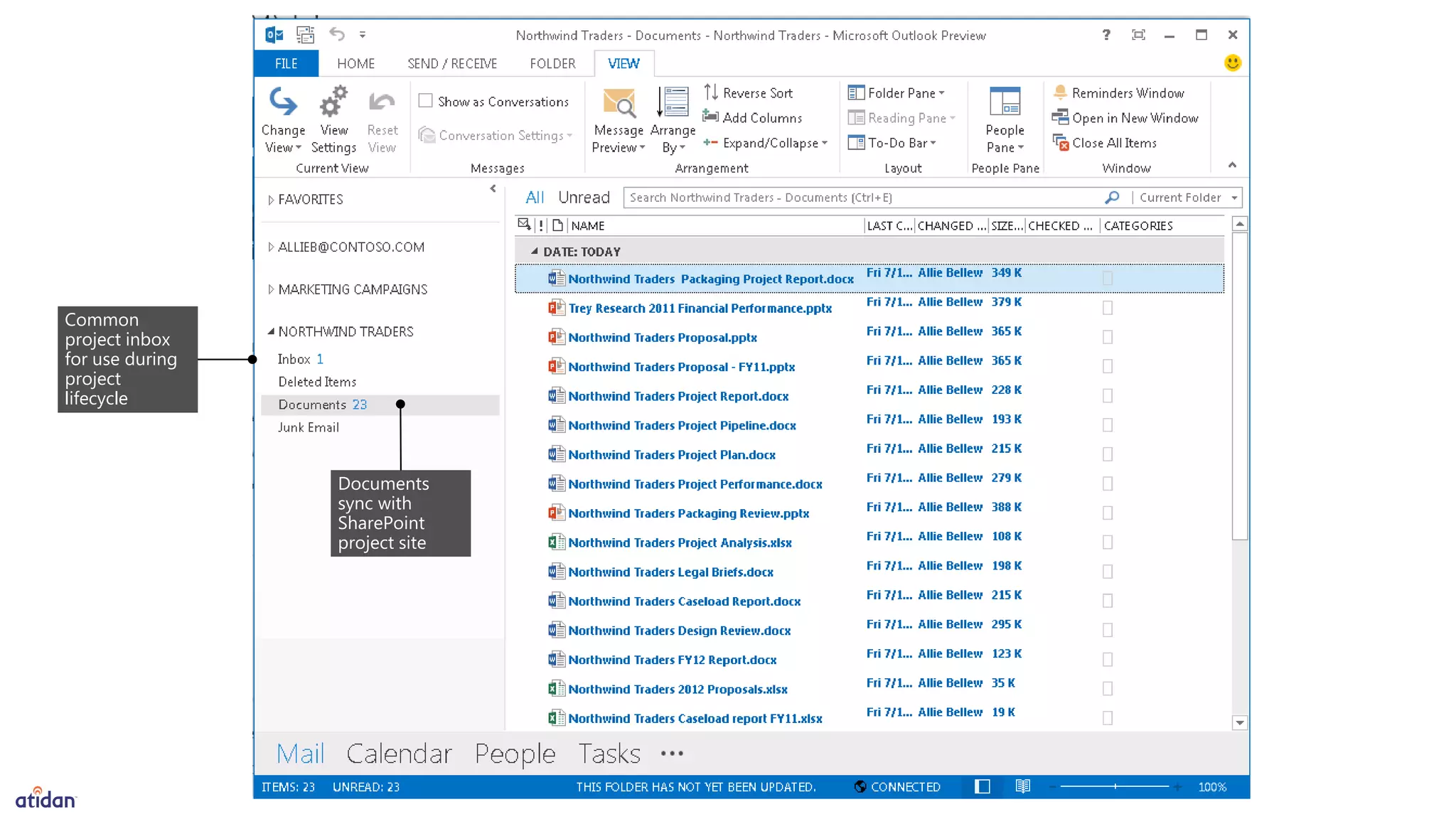Collapse the Date: Today group

click(x=534, y=251)
